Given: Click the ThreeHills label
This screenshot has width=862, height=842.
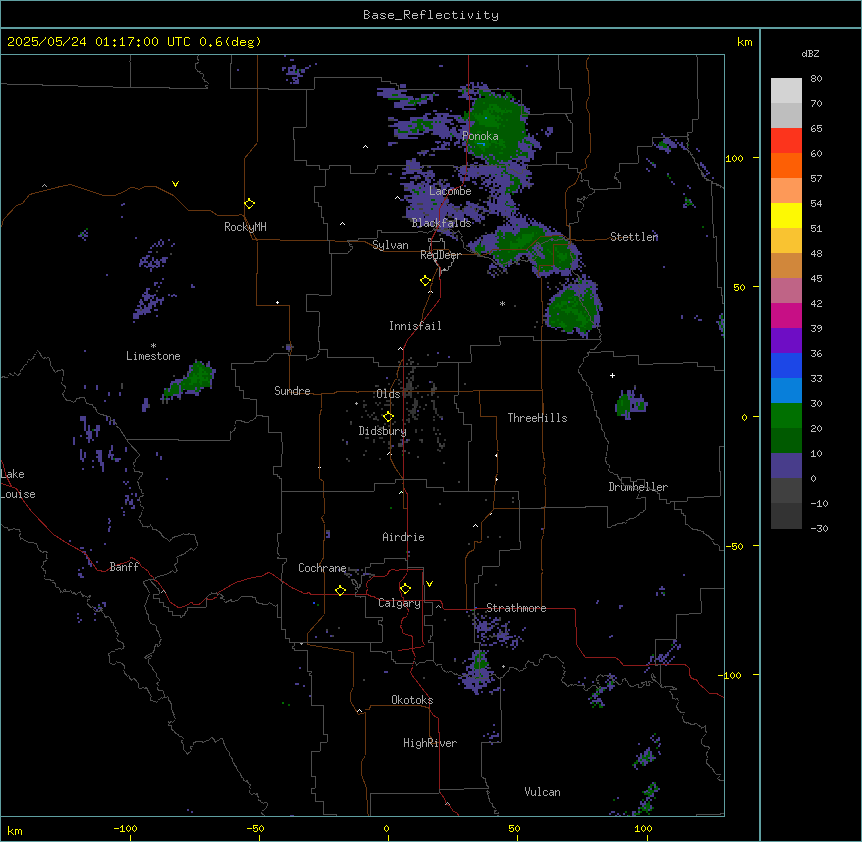Looking at the screenshot, I should 537,418.
